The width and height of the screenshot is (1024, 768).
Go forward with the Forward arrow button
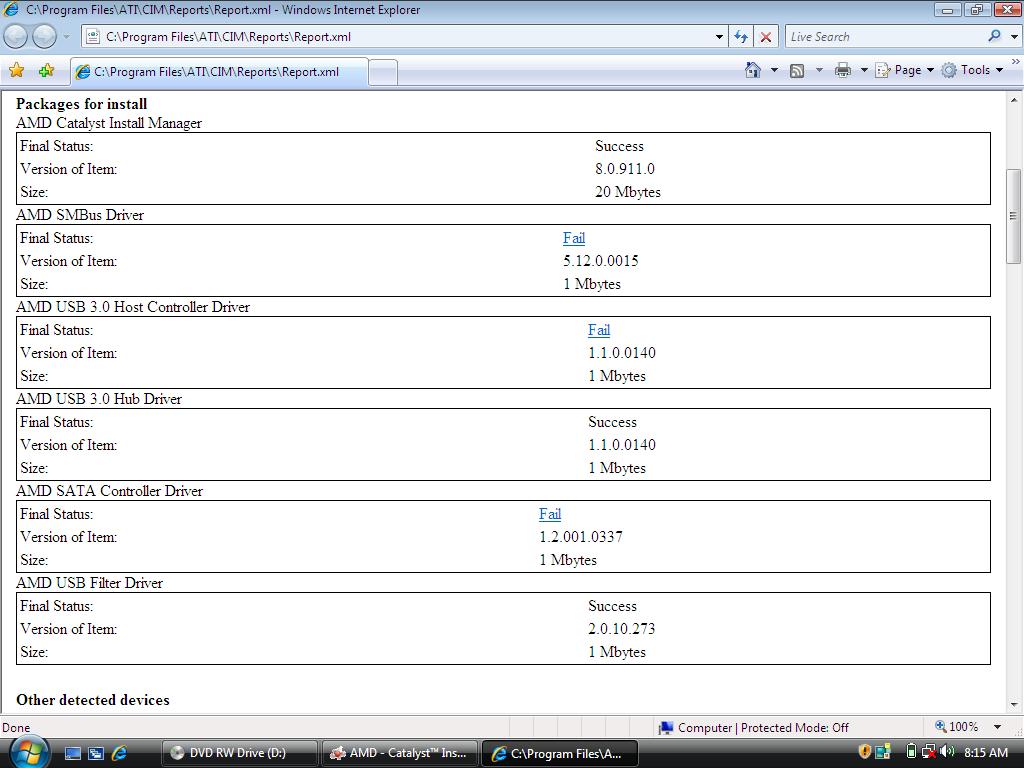(x=44, y=37)
